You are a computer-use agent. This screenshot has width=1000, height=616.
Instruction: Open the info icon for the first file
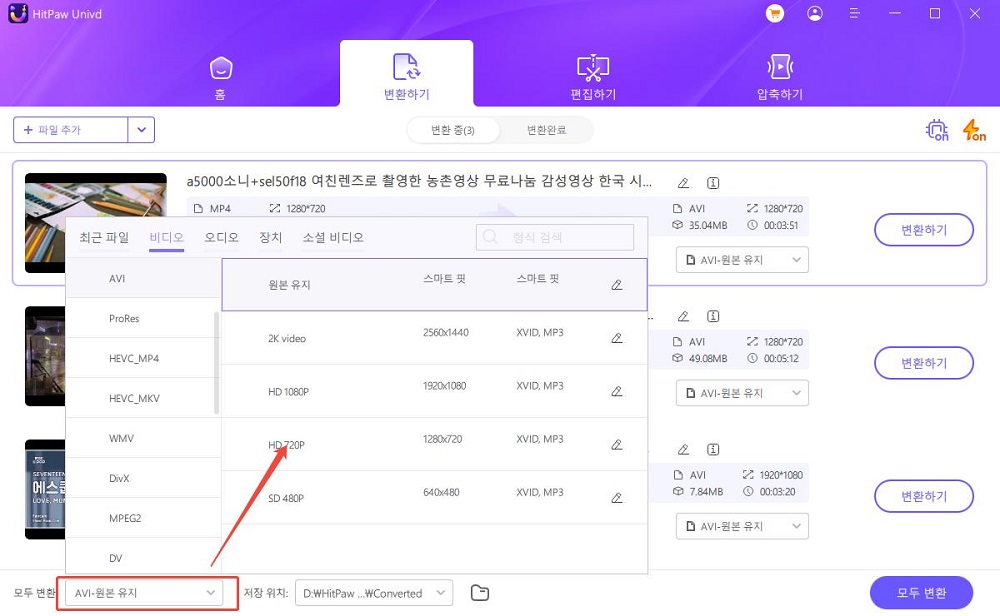(712, 183)
